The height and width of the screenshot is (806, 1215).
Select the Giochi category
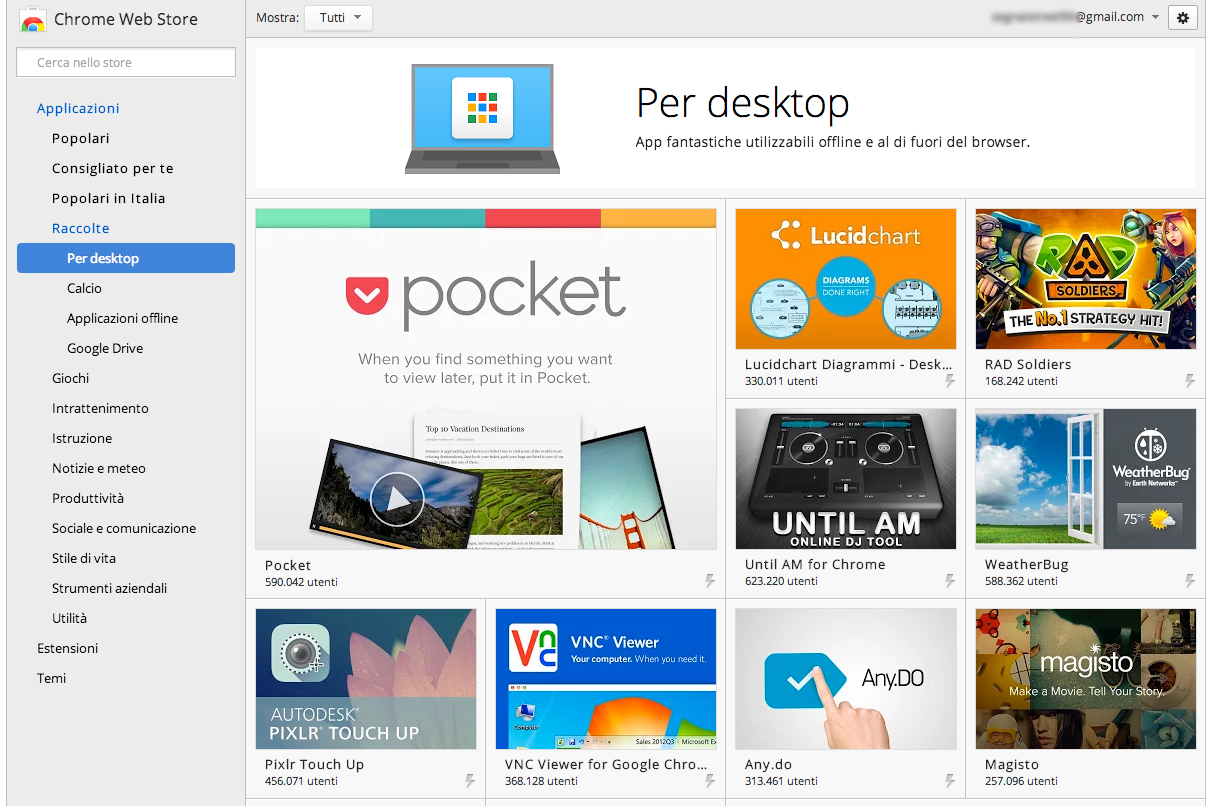pos(70,378)
